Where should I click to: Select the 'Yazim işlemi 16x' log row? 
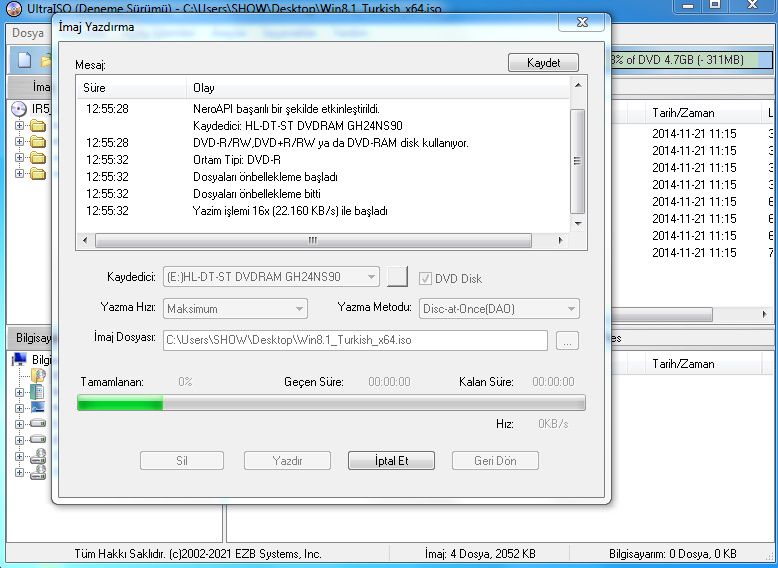tap(323, 210)
